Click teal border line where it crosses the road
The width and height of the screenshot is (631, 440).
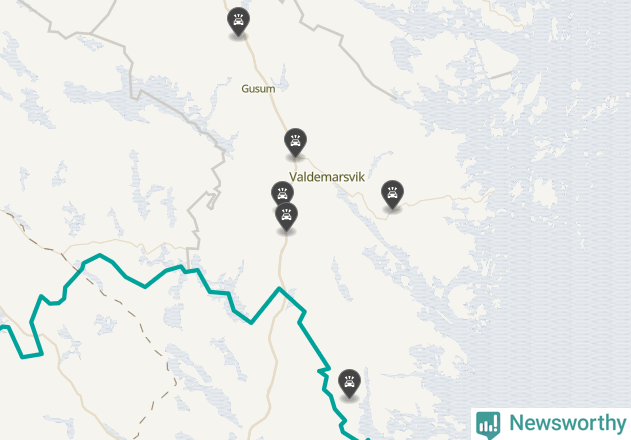click(279, 289)
